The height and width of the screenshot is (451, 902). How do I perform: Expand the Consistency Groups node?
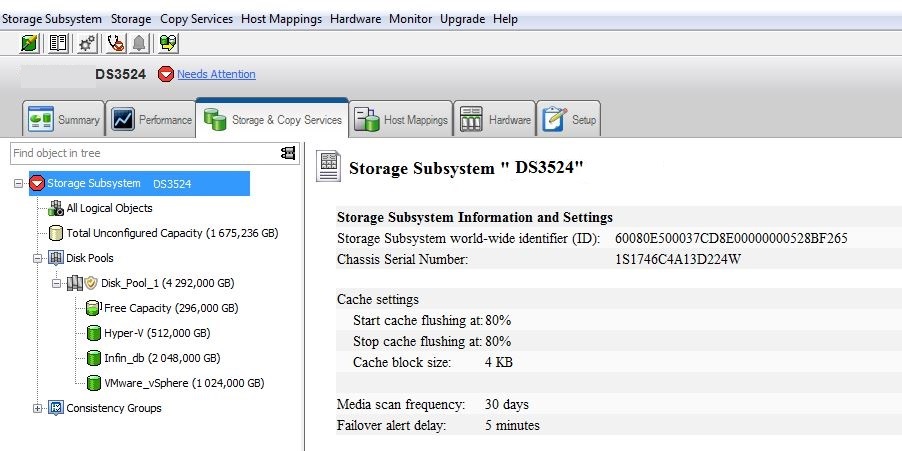tap(38, 408)
